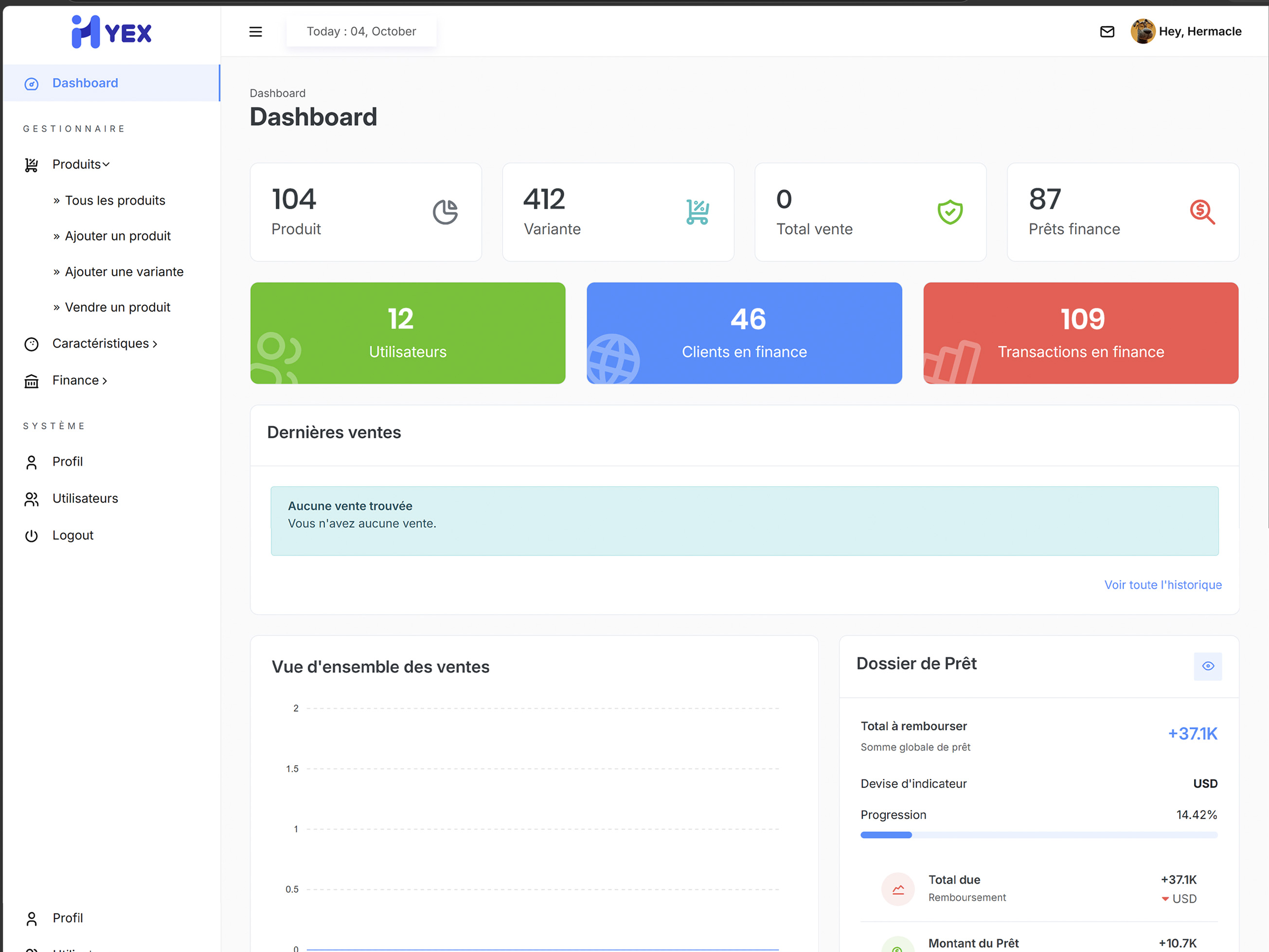Click the second Profil entry at sidebar bottom
The image size is (1269, 952).
[x=68, y=918]
